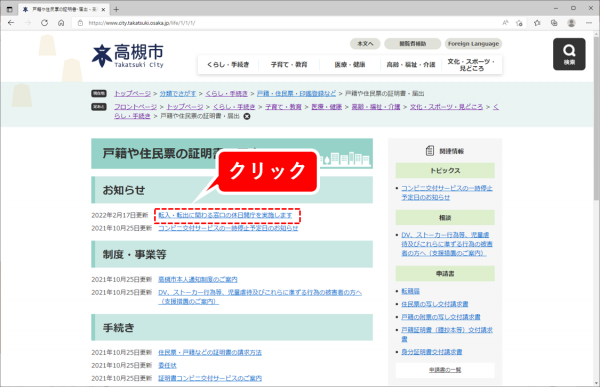
Task: Go to browser home icon
Action: [x=61, y=23]
